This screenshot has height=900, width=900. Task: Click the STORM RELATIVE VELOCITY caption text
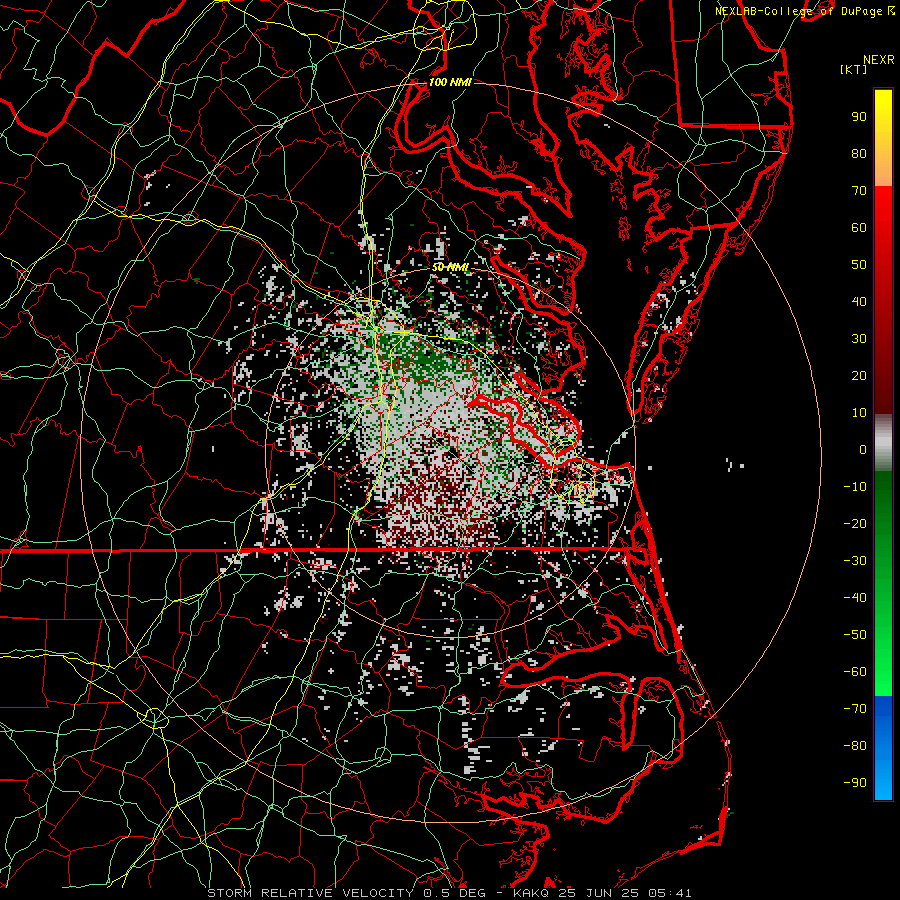click(309, 893)
